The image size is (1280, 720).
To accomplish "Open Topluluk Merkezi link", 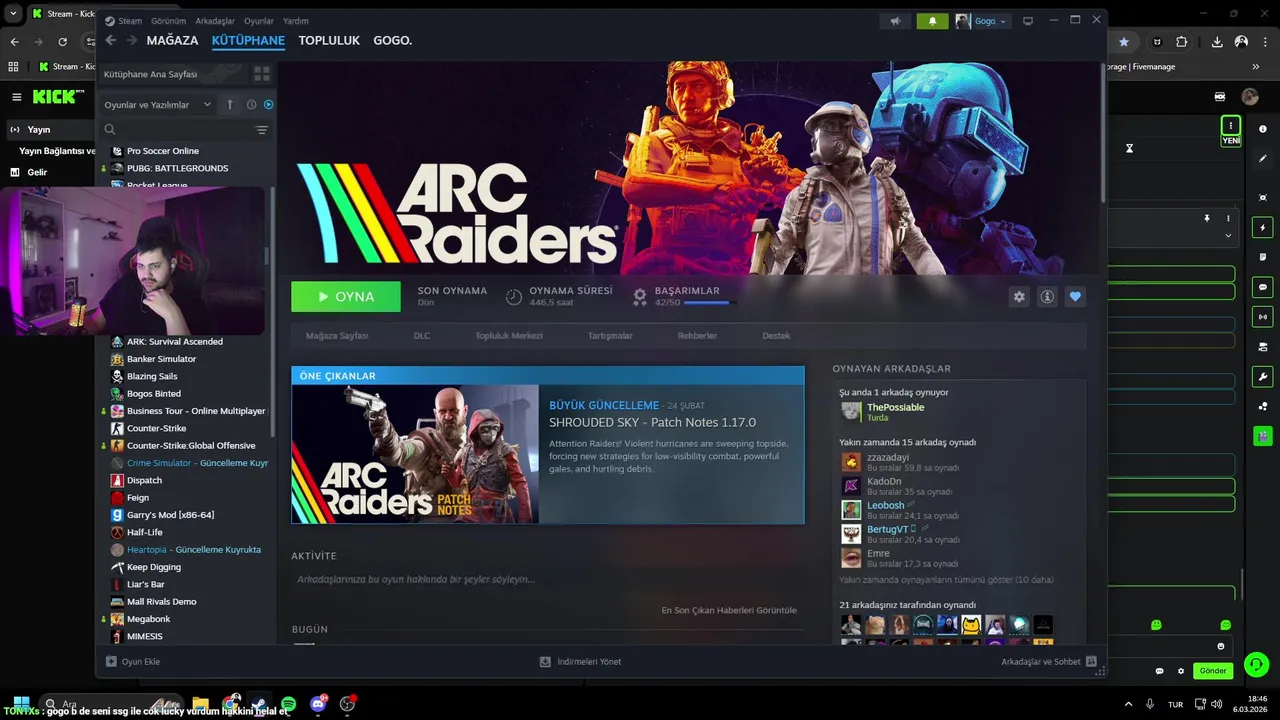I will [x=509, y=336].
